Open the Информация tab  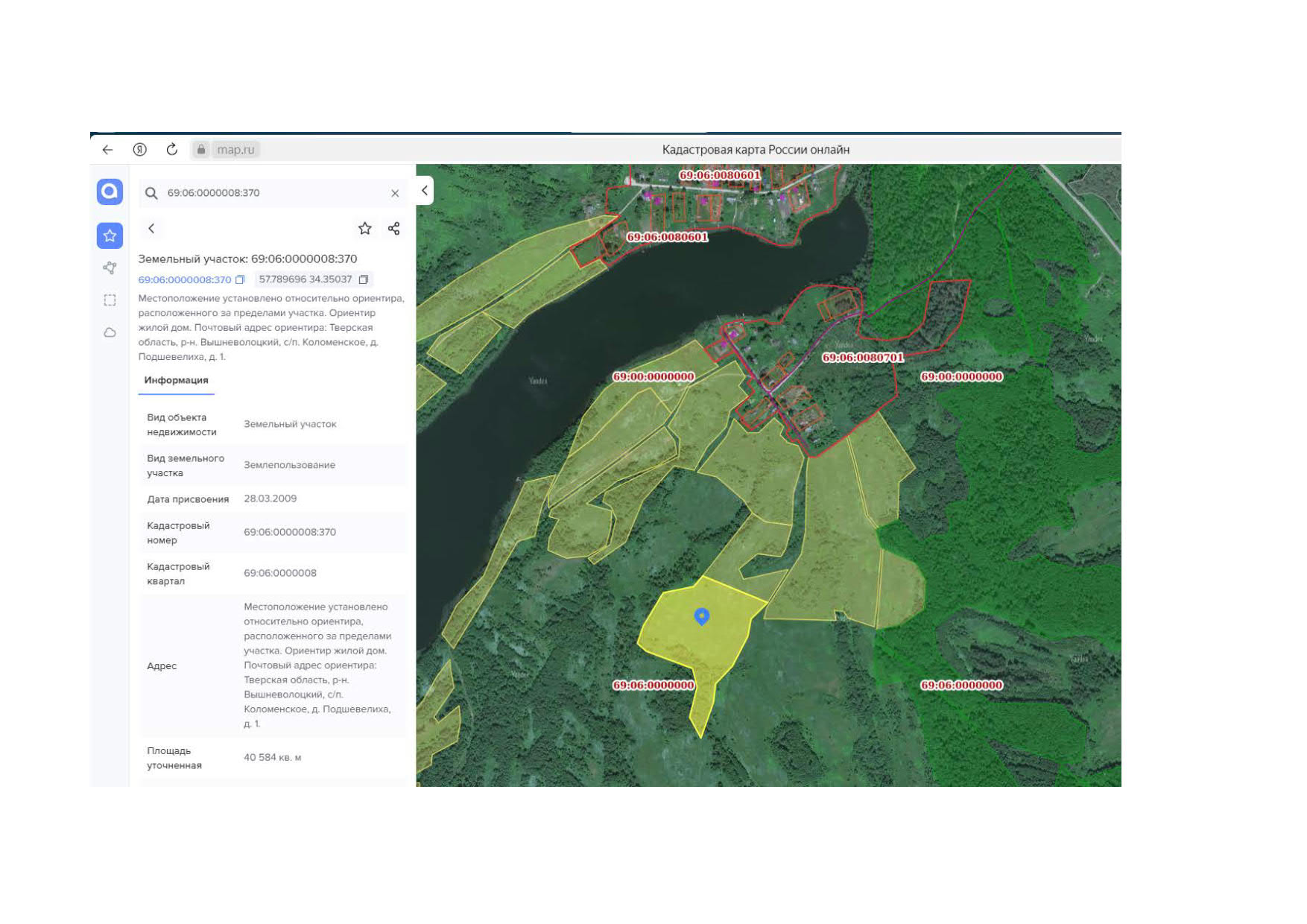[177, 381]
